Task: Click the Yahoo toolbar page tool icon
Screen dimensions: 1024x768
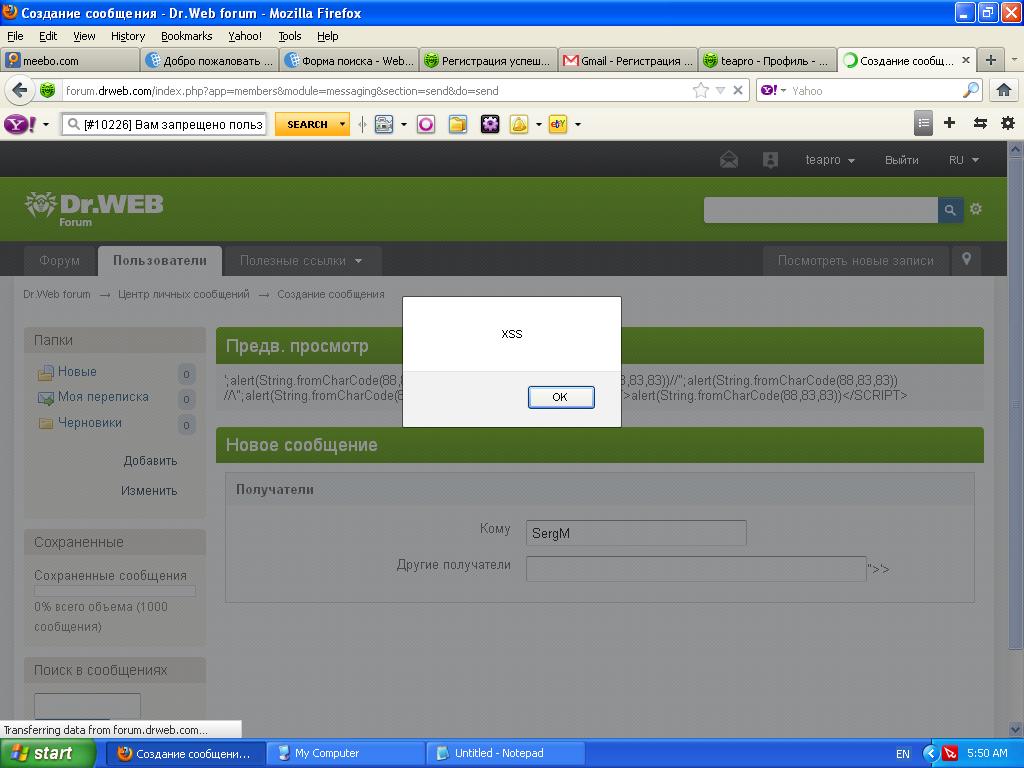Action: (384, 124)
